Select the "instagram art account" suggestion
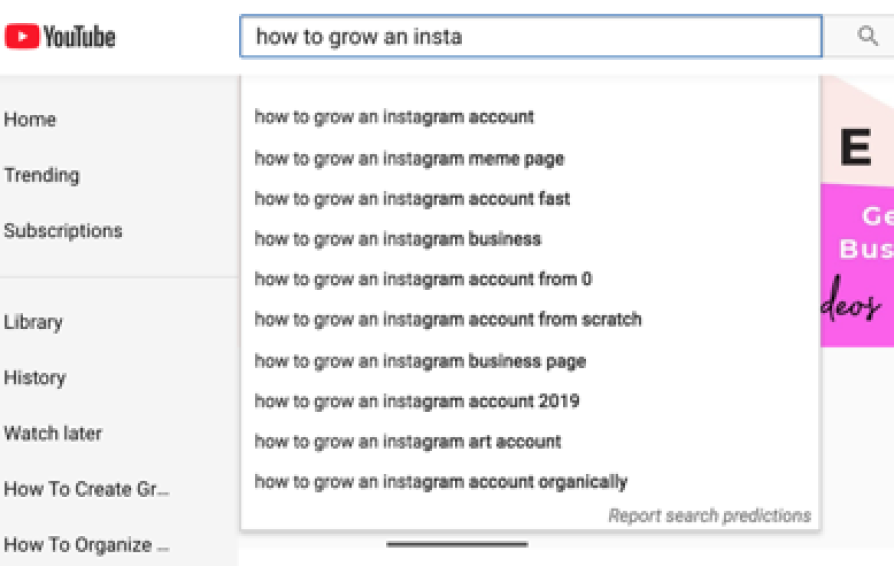This screenshot has height=566, width=894. 408,441
